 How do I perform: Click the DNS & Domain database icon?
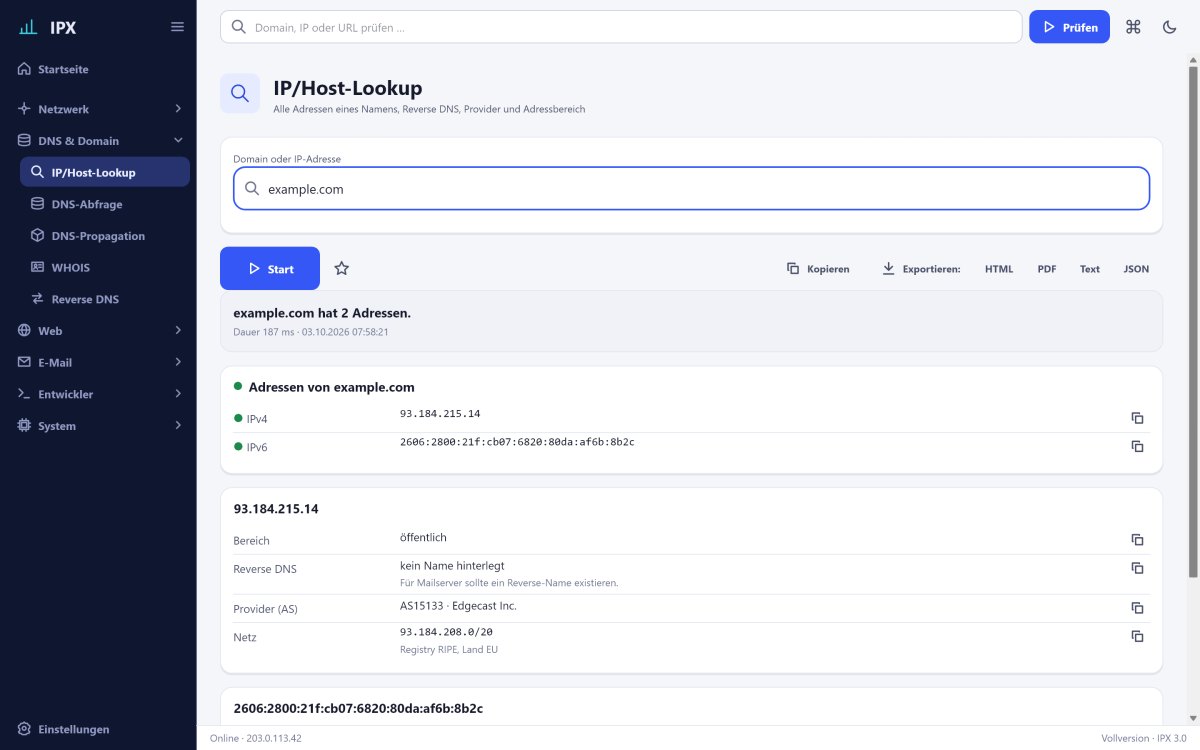coord(25,140)
